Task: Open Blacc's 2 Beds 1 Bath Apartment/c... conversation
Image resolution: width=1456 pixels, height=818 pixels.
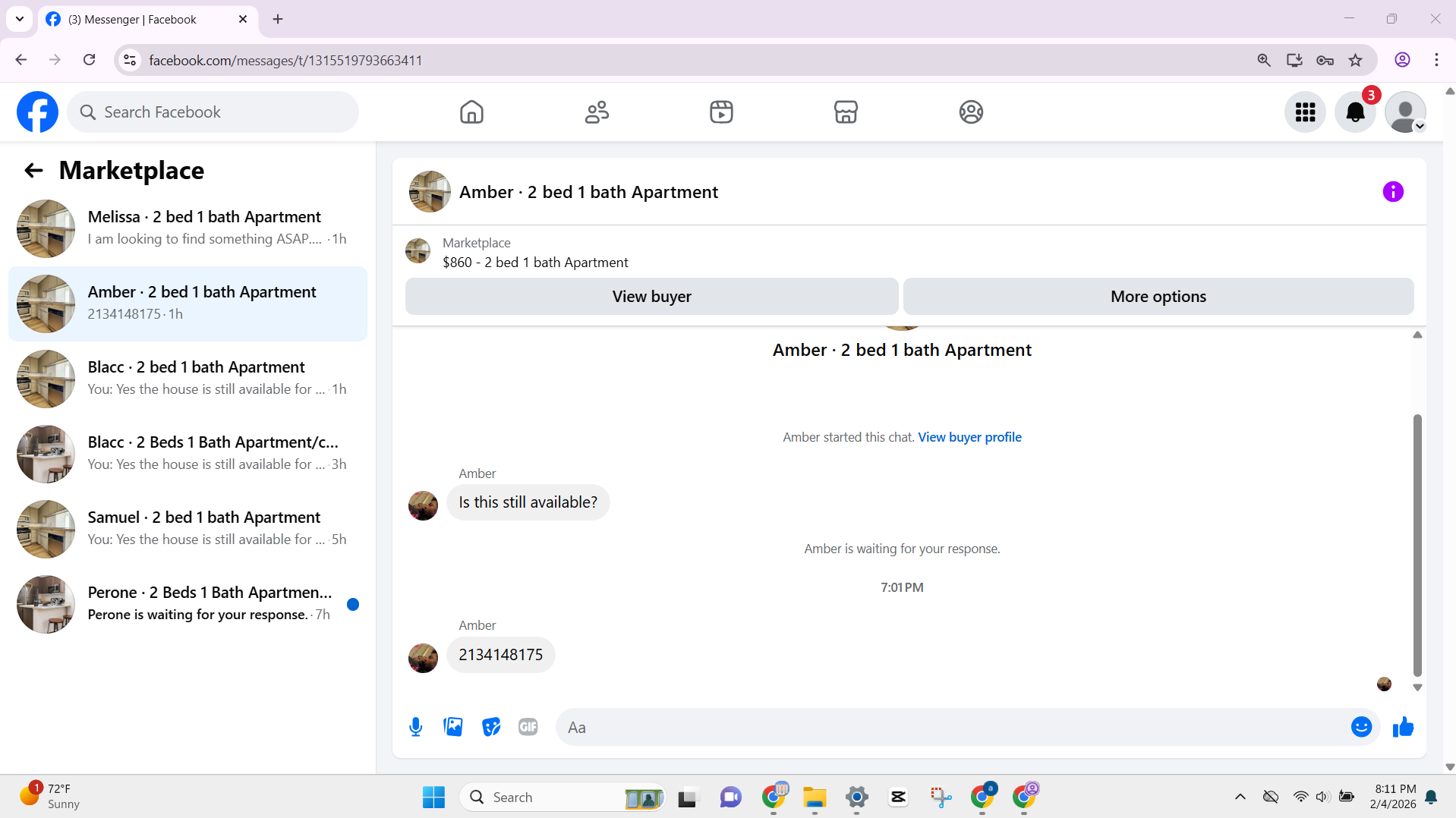Action: 188,454
